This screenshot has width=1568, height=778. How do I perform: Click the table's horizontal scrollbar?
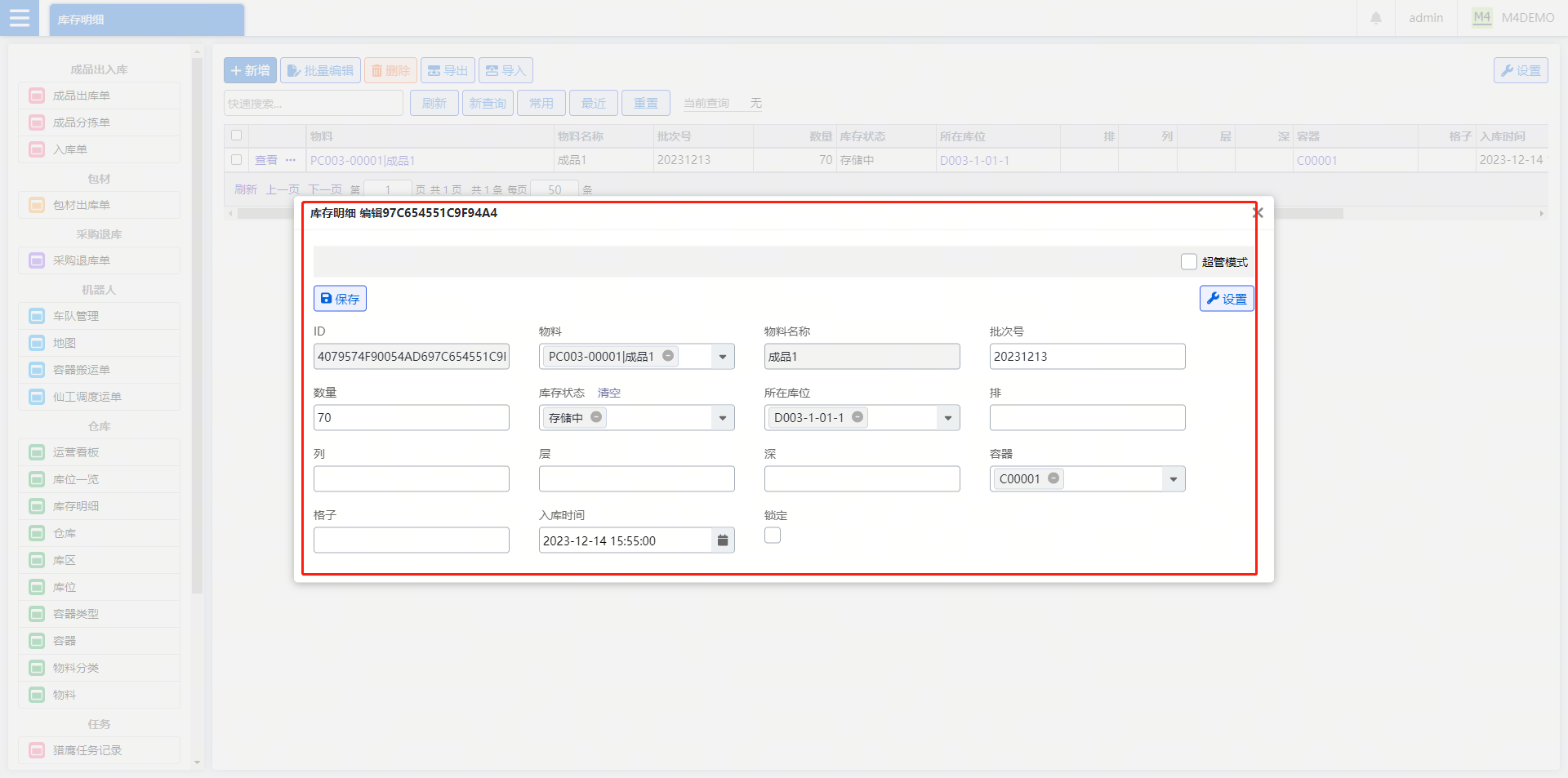pos(791,214)
